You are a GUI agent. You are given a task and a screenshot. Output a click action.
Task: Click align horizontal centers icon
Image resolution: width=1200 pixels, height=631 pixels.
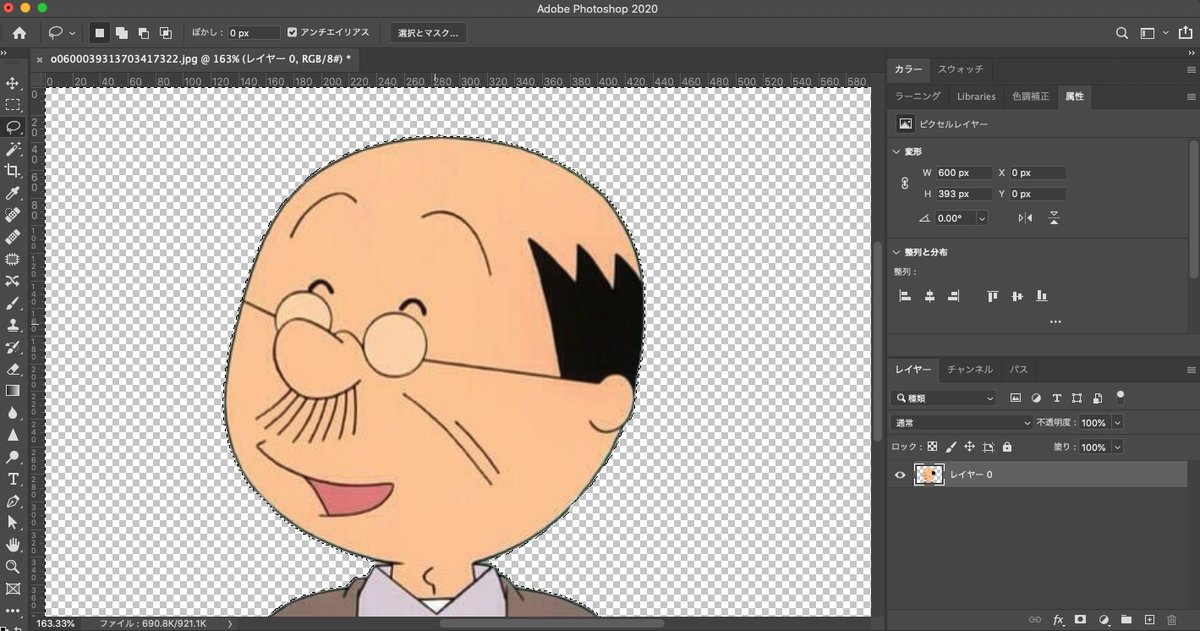point(929,296)
